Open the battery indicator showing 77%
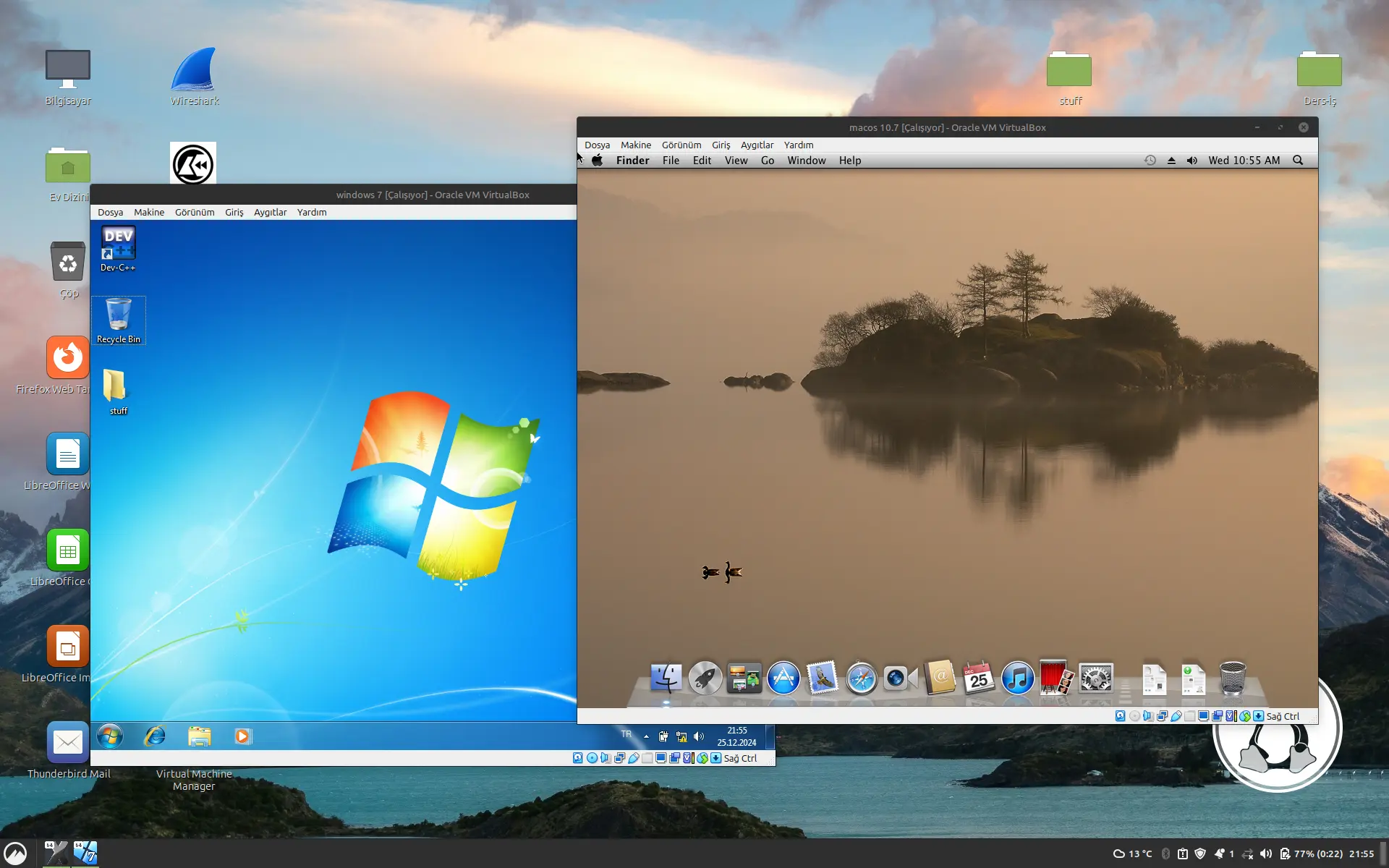This screenshot has height=868, width=1389. 1311,854
